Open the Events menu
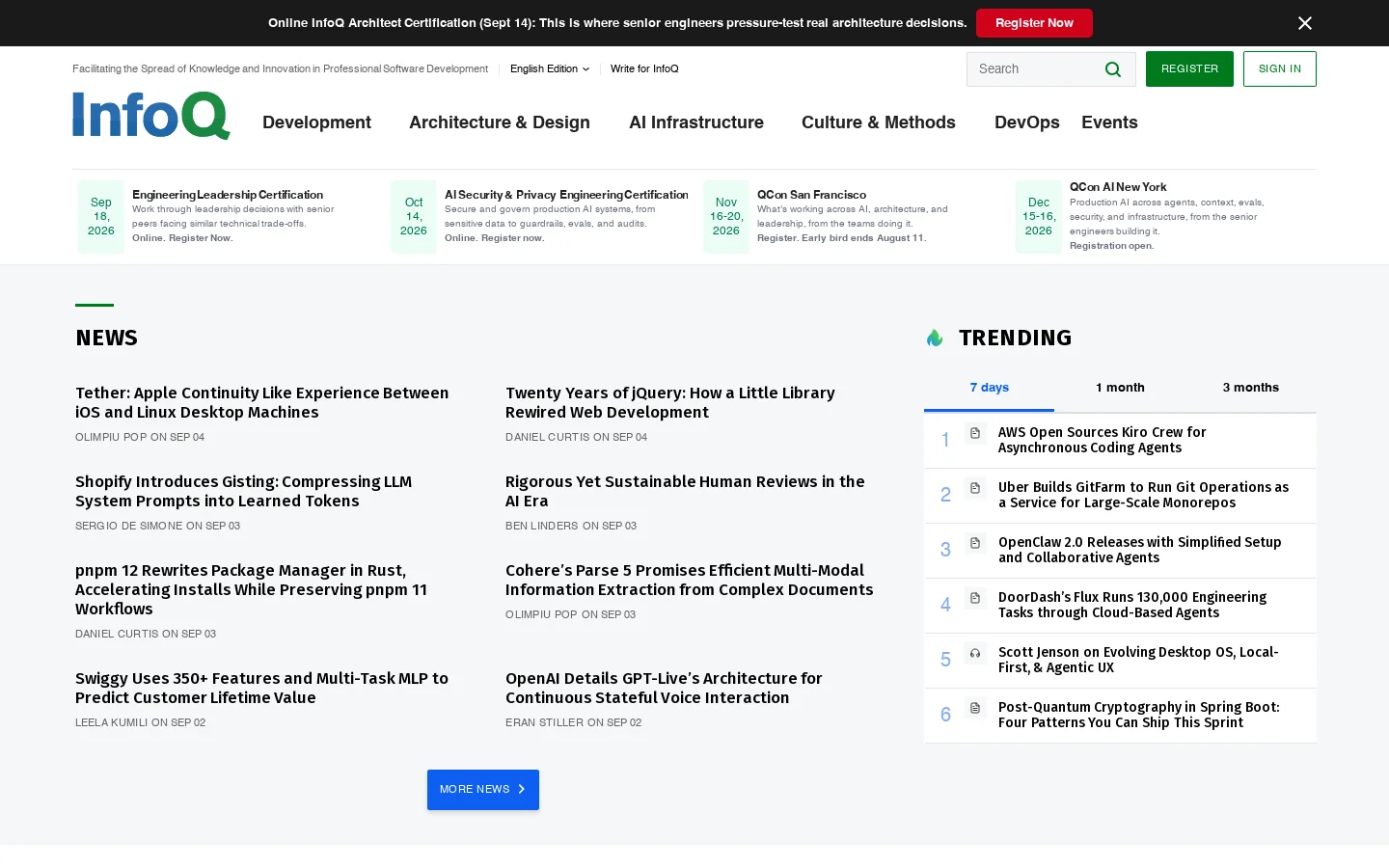 click(x=1109, y=122)
